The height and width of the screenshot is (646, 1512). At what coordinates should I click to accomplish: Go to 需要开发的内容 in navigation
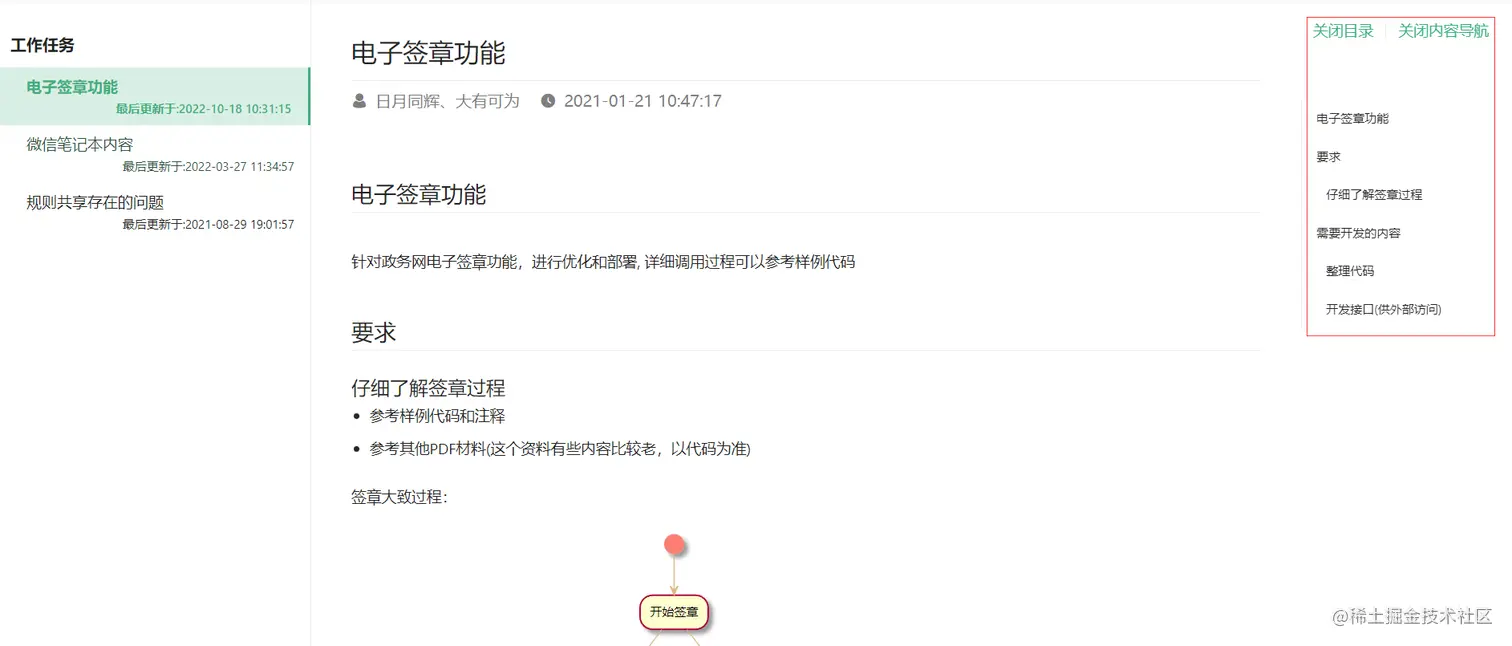1358,233
